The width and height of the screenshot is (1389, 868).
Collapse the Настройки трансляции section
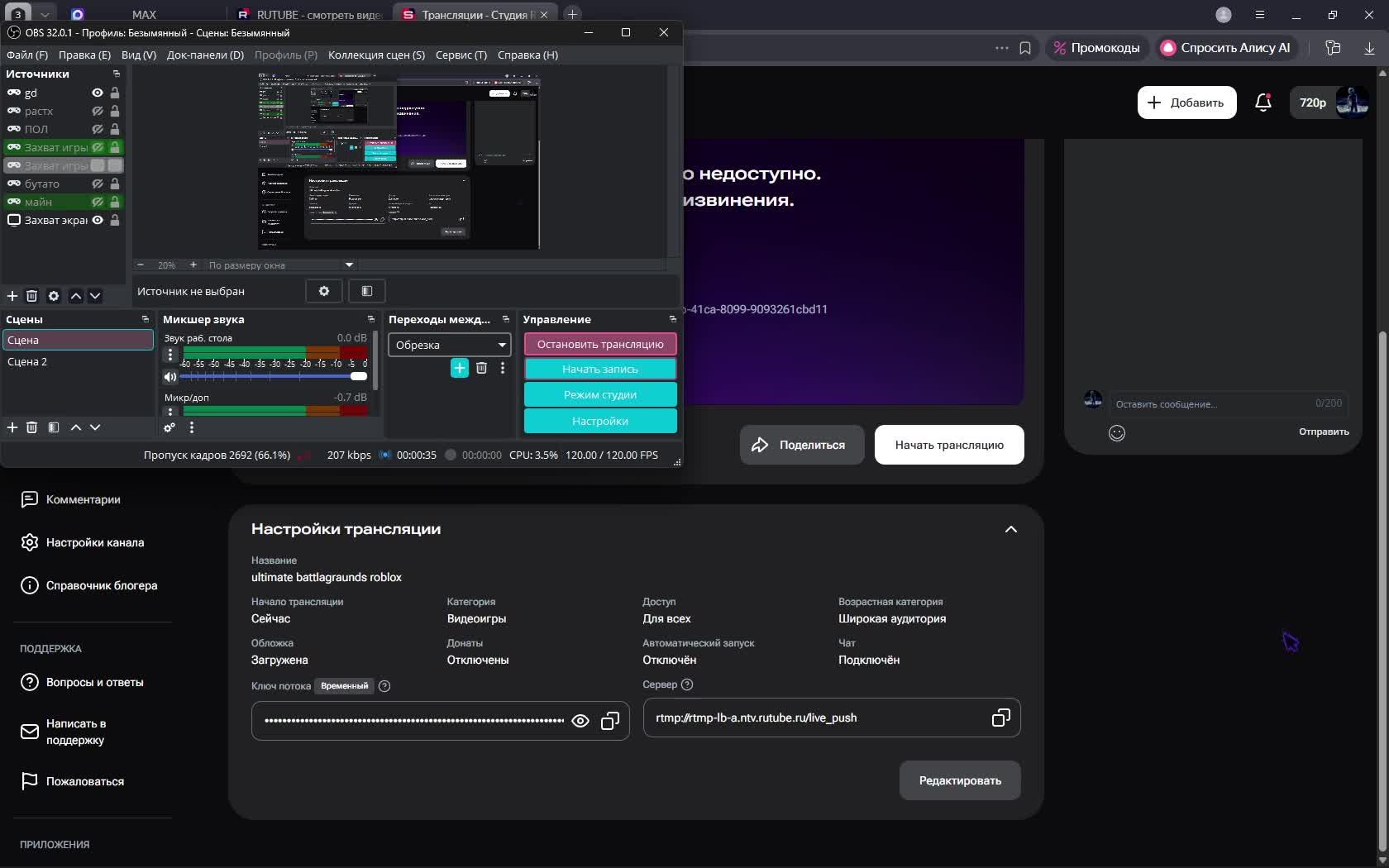1011,529
